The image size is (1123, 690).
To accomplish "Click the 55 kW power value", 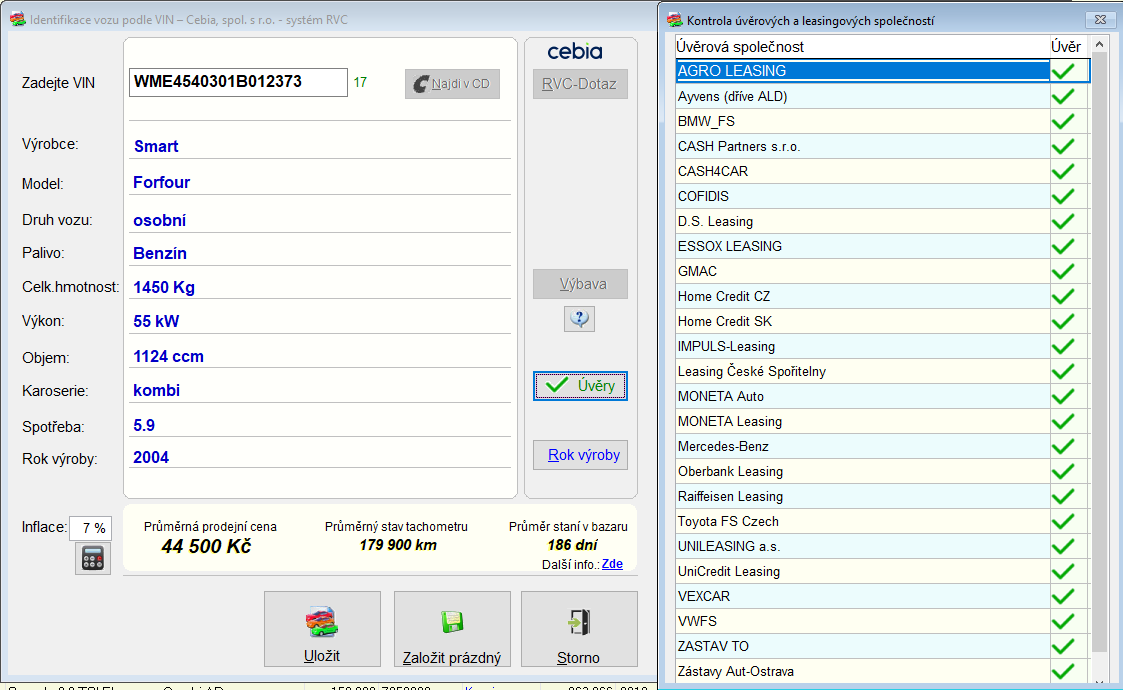I will [156, 321].
